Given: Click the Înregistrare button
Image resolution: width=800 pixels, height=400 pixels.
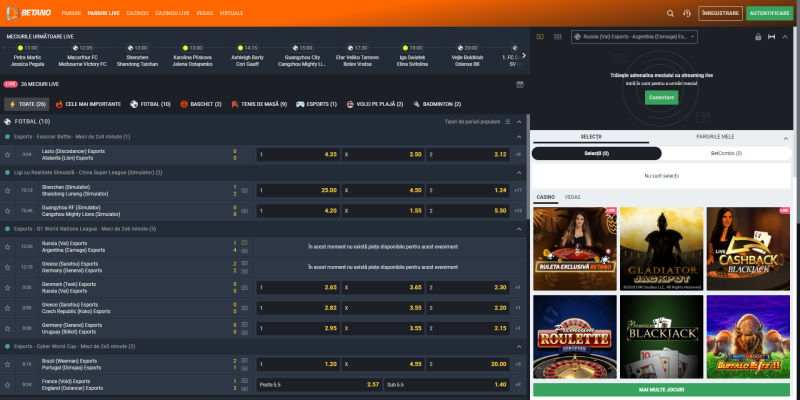Looking at the screenshot, I should pyautogui.click(x=720, y=13).
